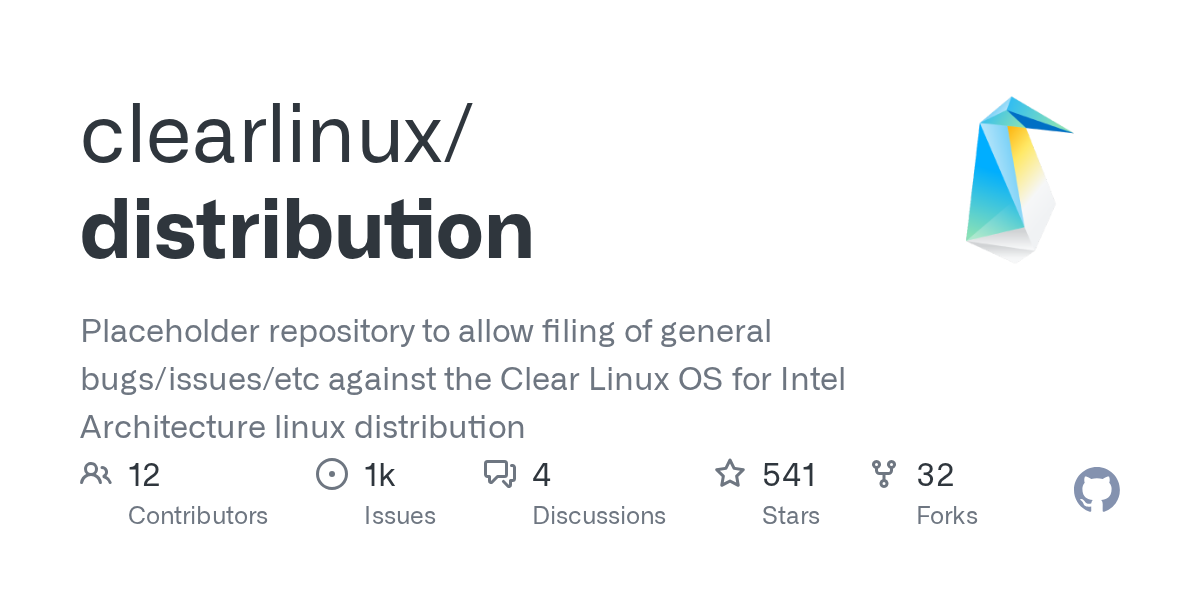The image size is (1200, 600).
Task: Open the Contributors label
Action: click(198, 516)
